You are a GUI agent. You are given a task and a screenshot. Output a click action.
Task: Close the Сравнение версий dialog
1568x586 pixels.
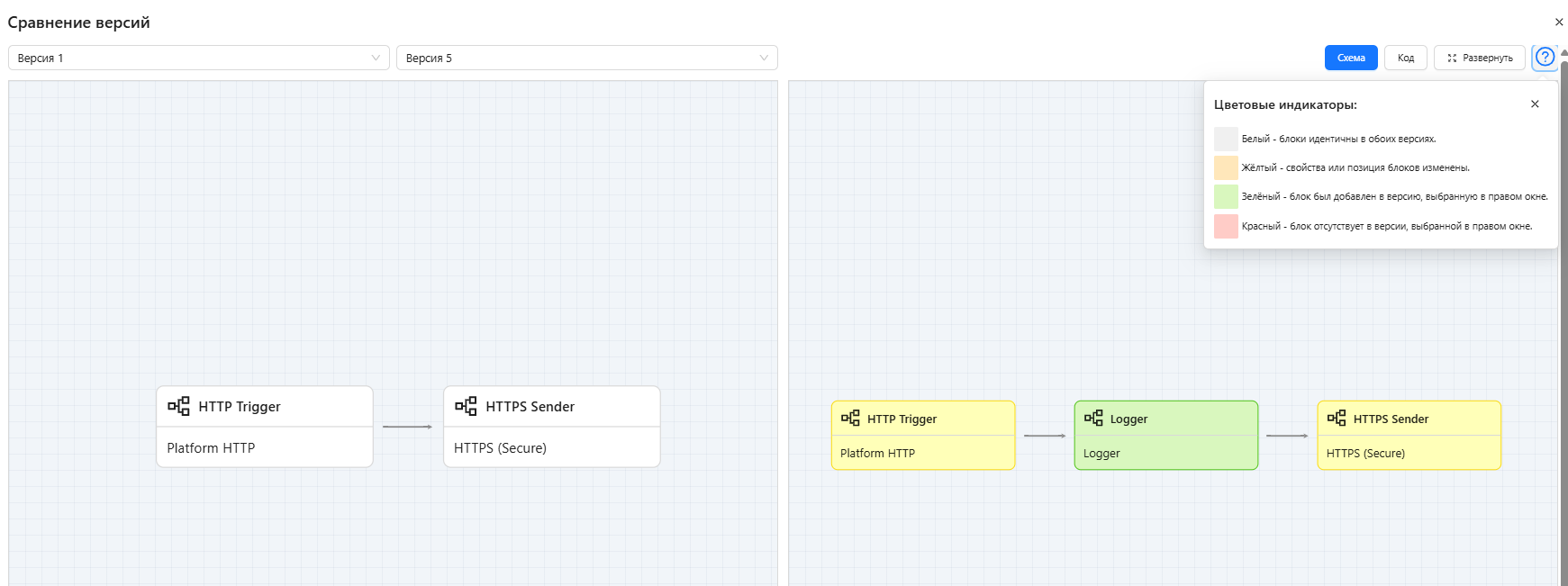(x=1559, y=23)
